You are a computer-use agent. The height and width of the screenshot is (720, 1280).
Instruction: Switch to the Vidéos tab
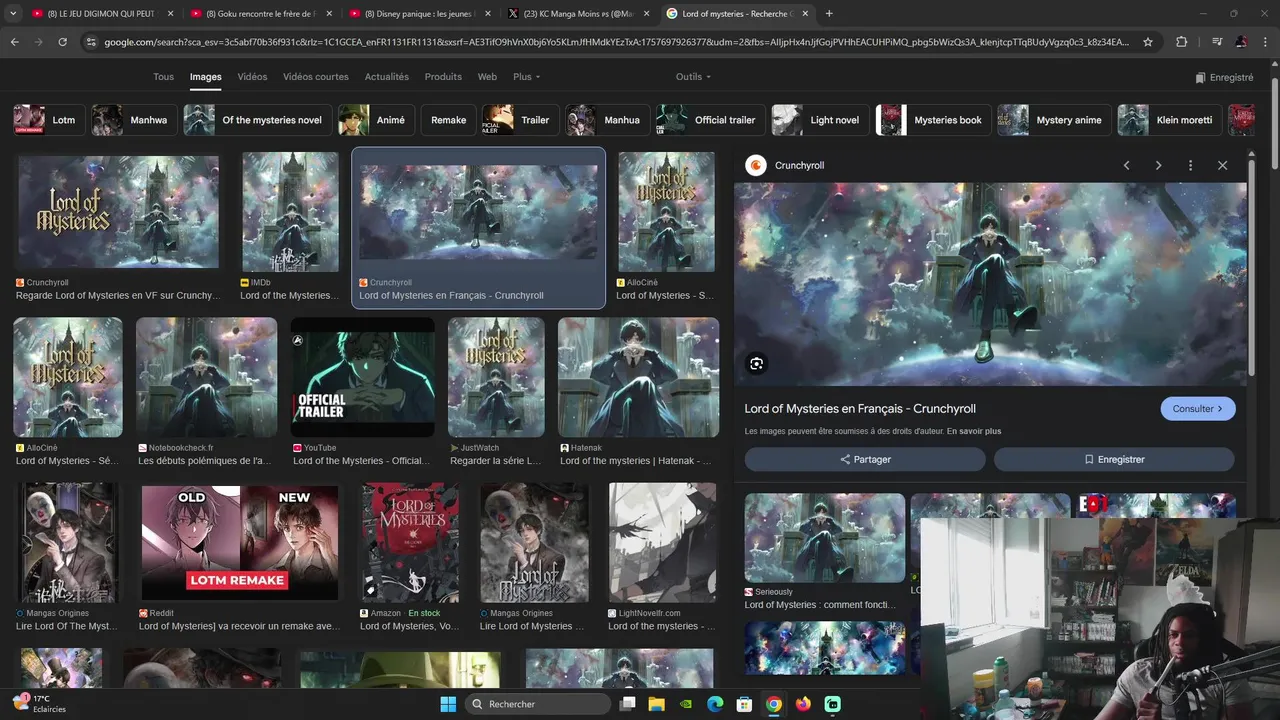point(252,77)
